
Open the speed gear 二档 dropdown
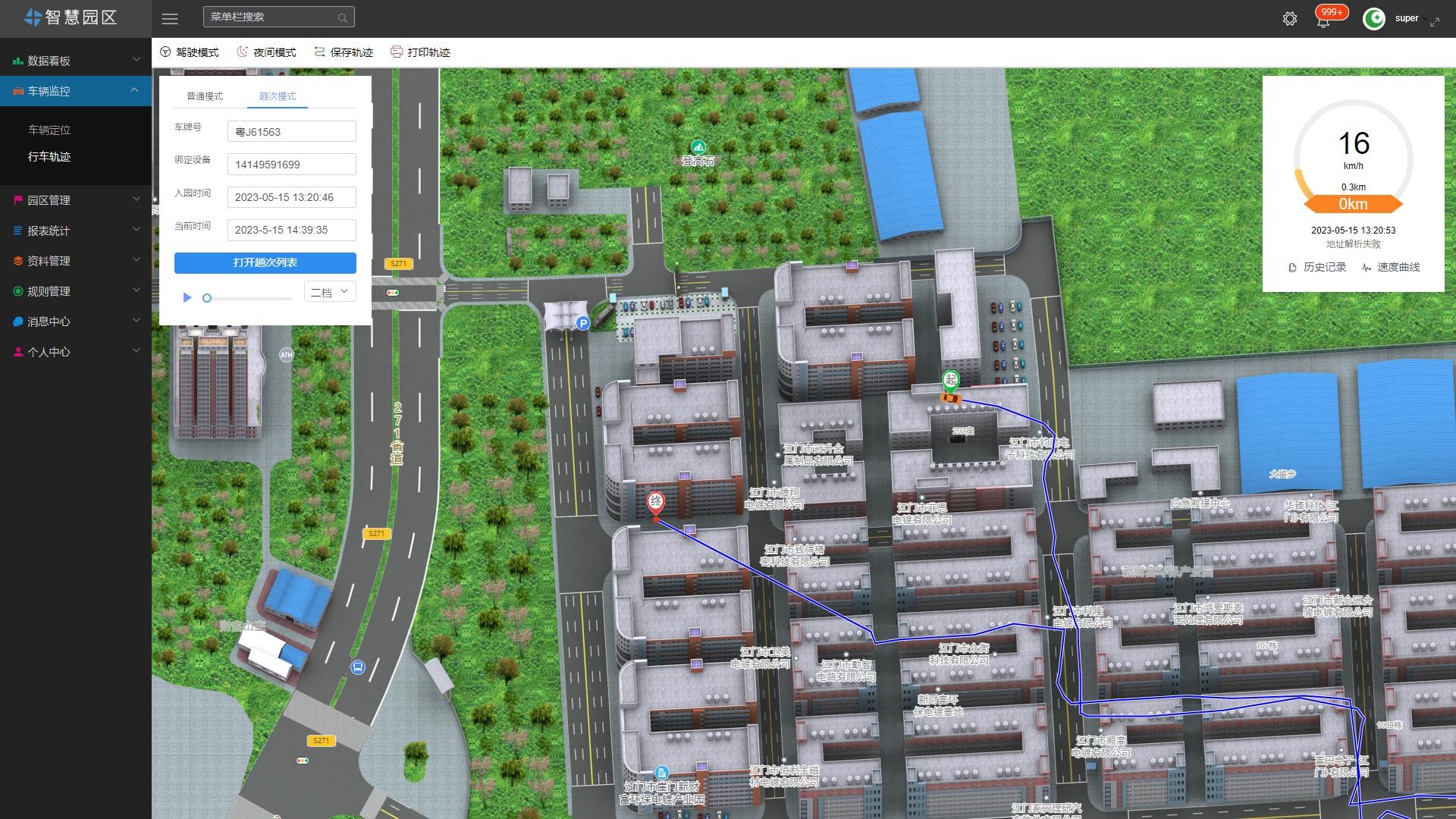coord(330,292)
